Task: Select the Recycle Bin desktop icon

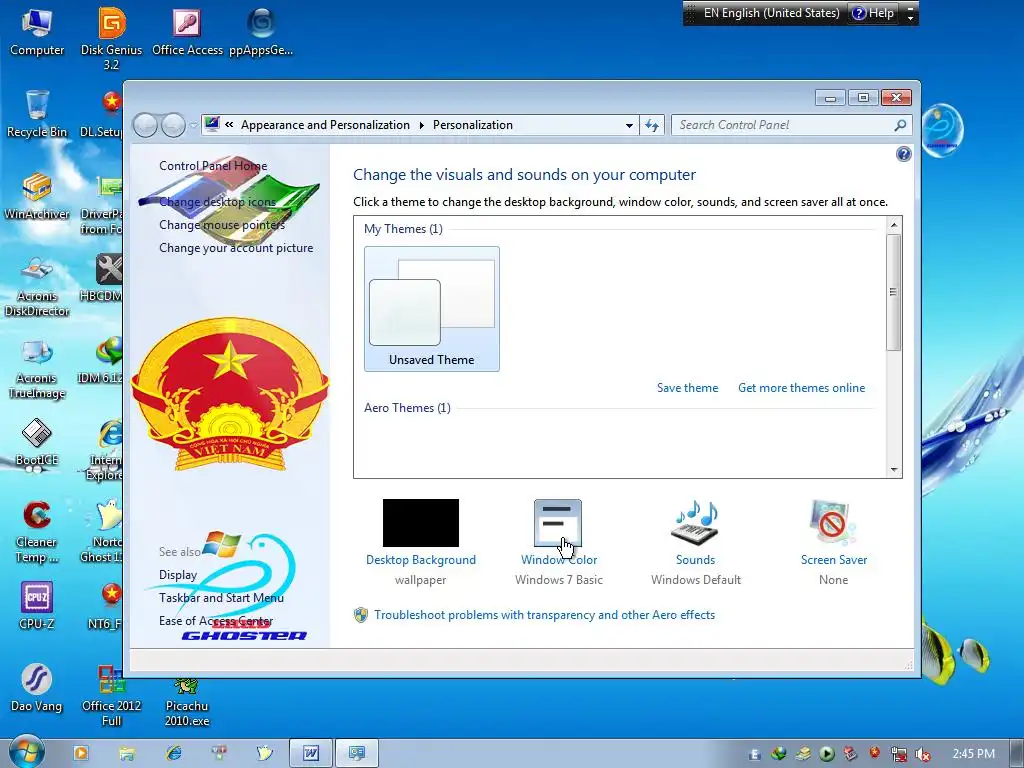Action: [x=37, y=114]
